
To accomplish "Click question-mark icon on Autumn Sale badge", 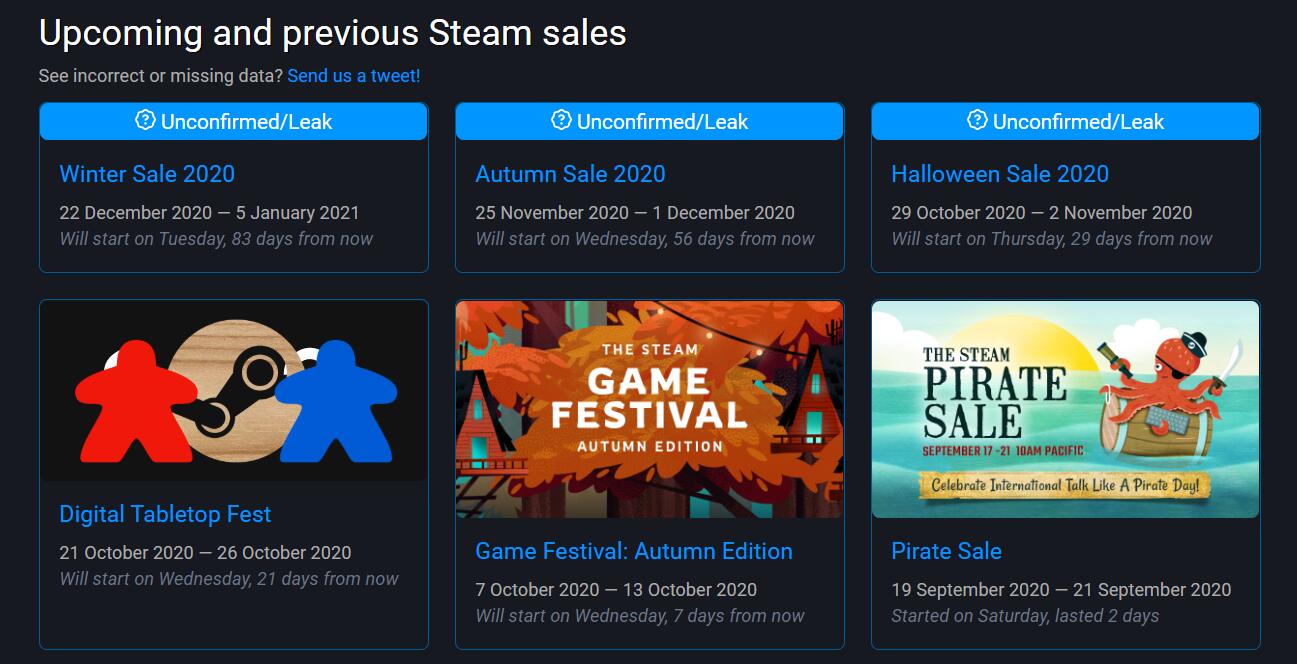I will point(562,121).
